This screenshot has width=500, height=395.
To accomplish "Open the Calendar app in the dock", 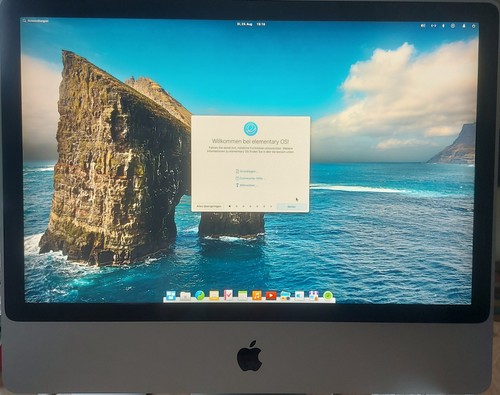I will pyautogui.click(x=243, y=295).
